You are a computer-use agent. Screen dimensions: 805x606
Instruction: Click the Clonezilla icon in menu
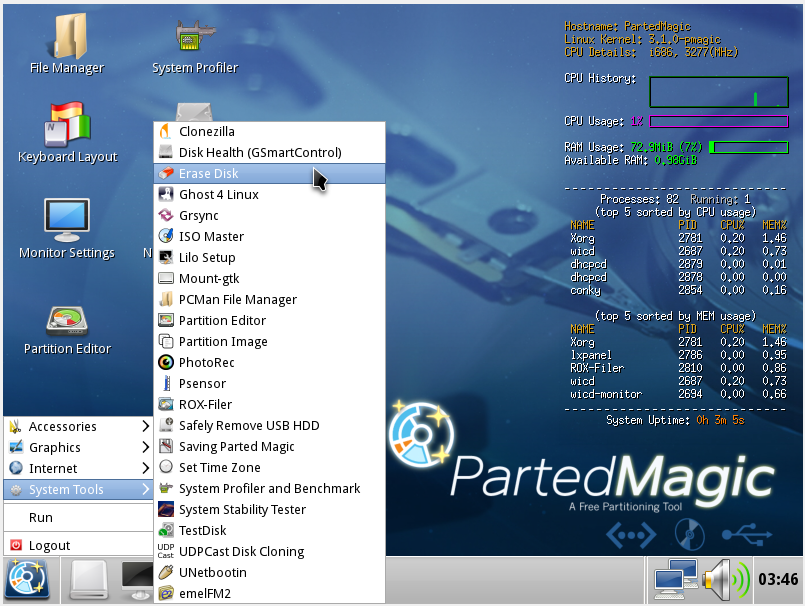pyautogui.click(x=165, y=131)
